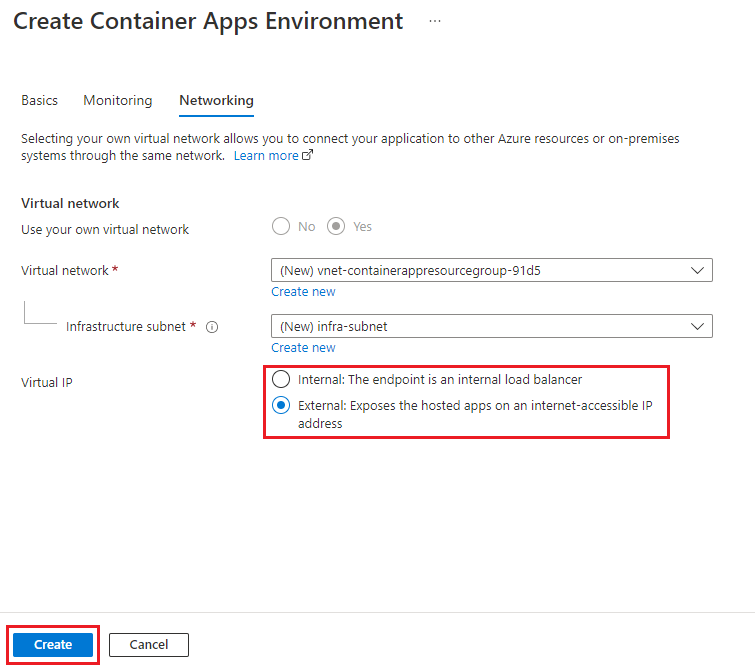This screenshot has height=670, width=755.
Task: Open the Virtual network combo box
Action: (480, 270)
